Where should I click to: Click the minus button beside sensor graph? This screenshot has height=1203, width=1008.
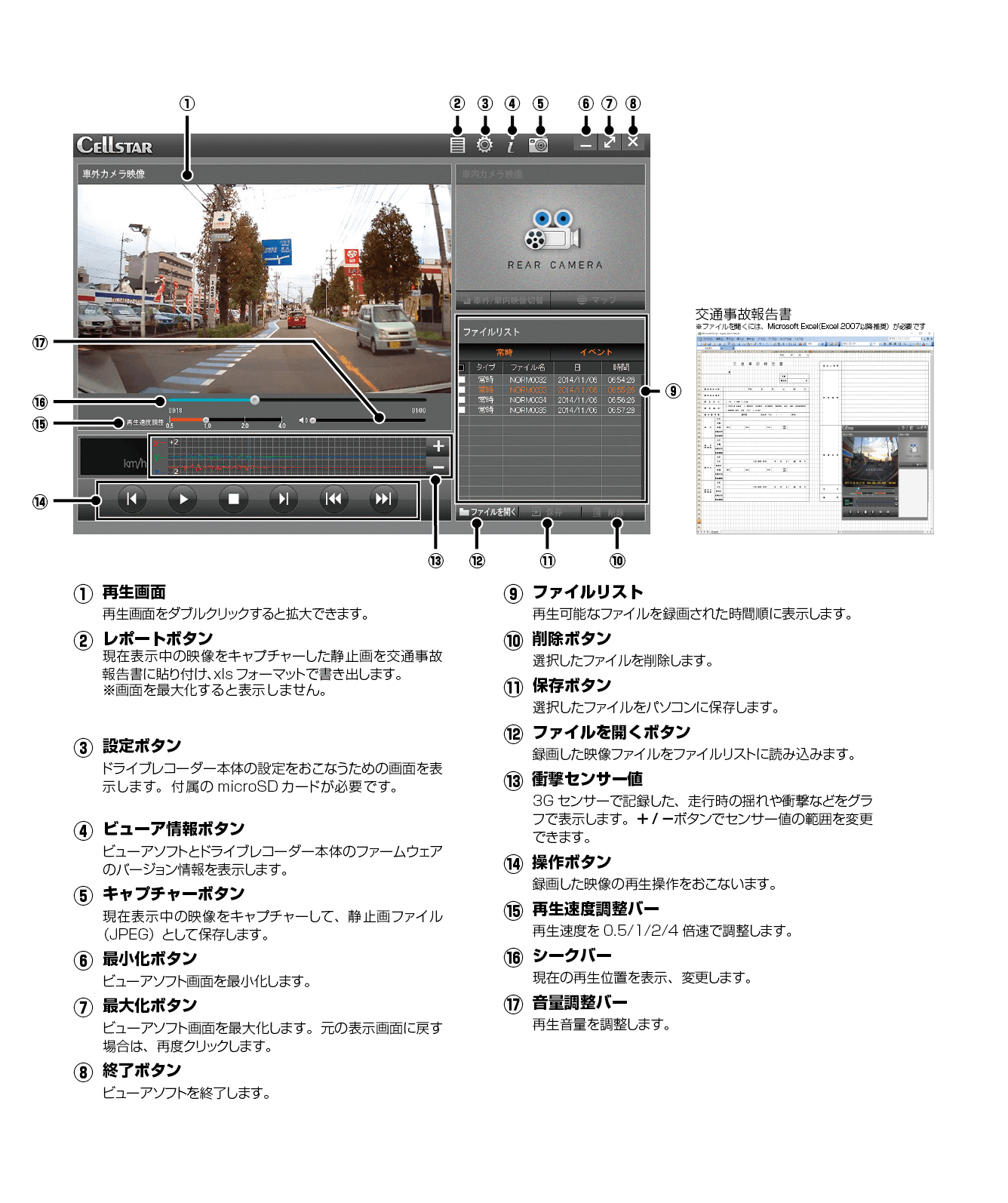click(438, 467)
